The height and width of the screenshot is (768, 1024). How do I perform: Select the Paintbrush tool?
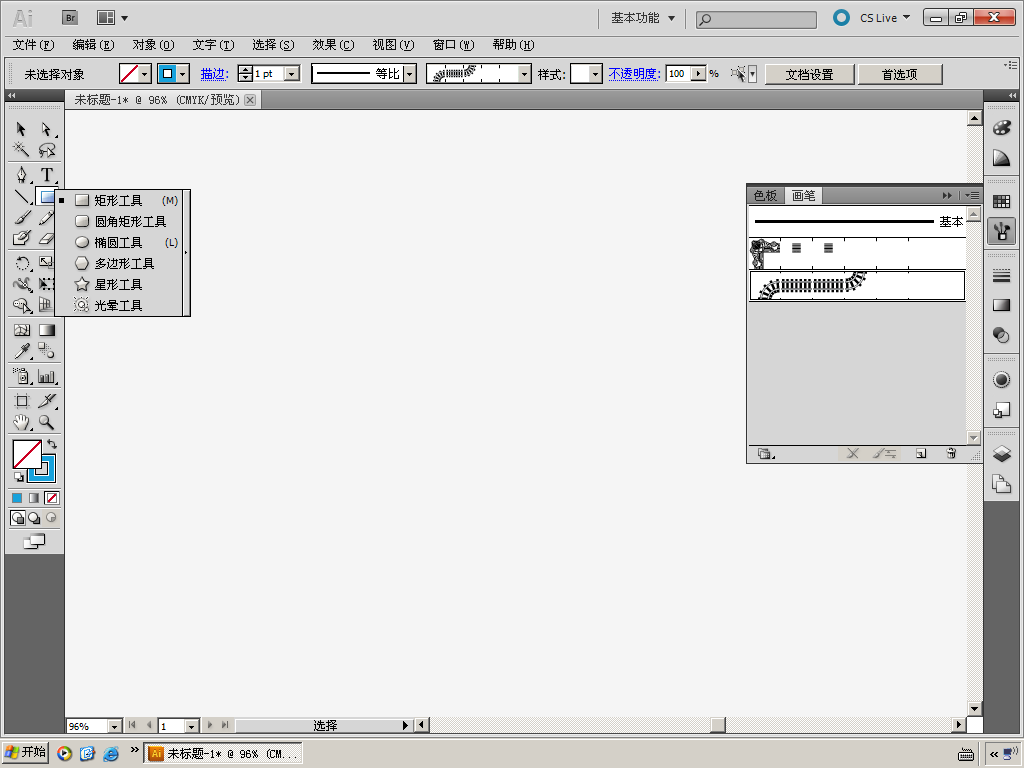pos(21,217)
